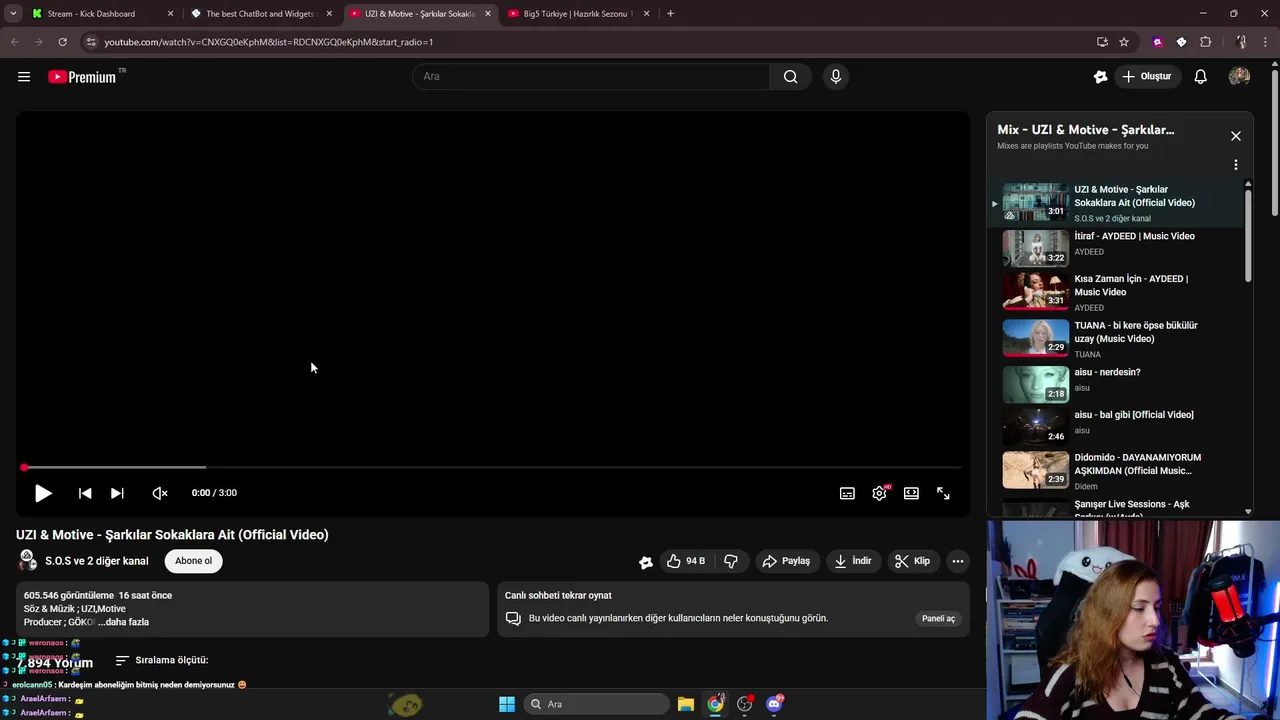Start voice search with microphone icon
This screenshot has width=1280, height=720.
pyautogui.click(x=836, y=77)
